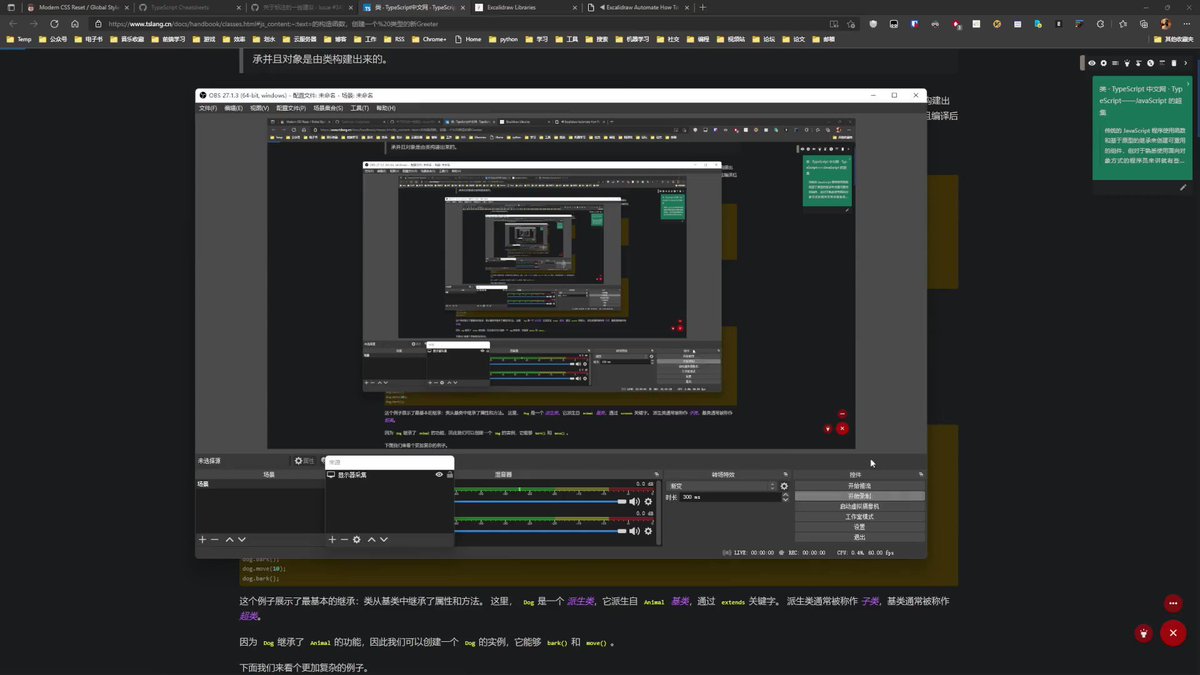Move the scene down in OBS
The image size is (1200, 675).
point(242,539)
